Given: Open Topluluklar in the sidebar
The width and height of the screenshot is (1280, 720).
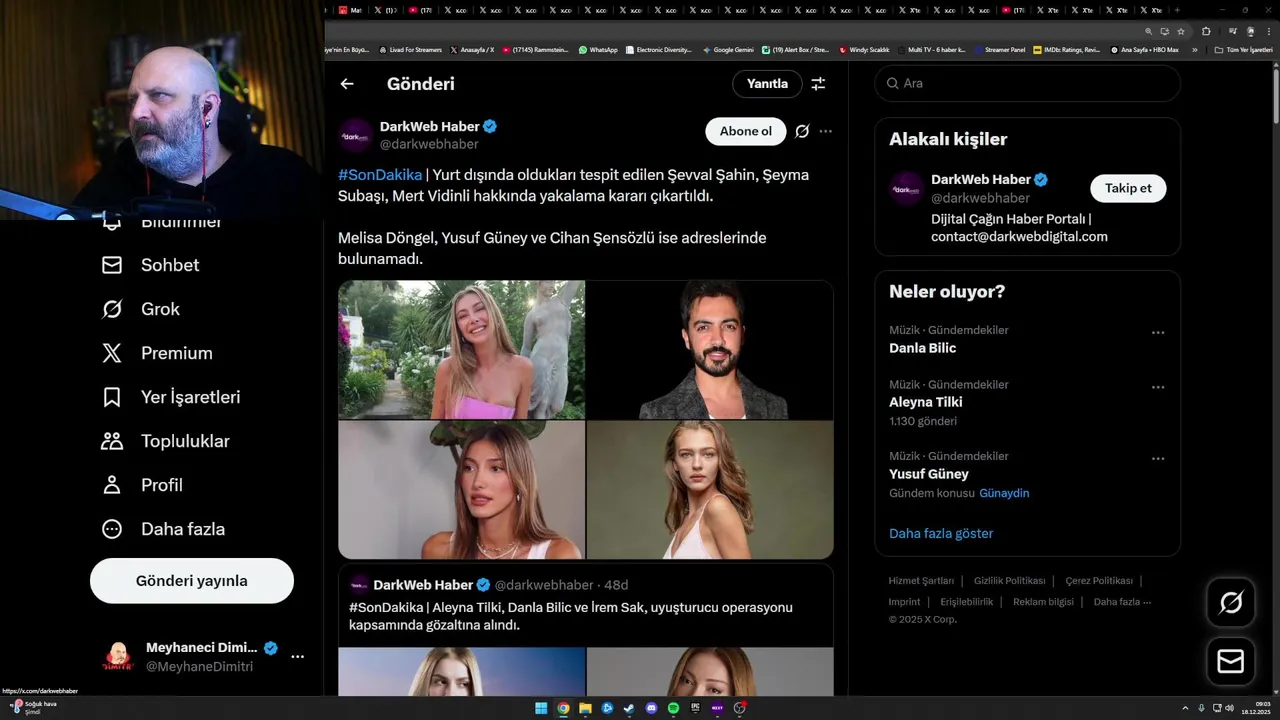Looking at the screenshot, I should click(165, 441).
